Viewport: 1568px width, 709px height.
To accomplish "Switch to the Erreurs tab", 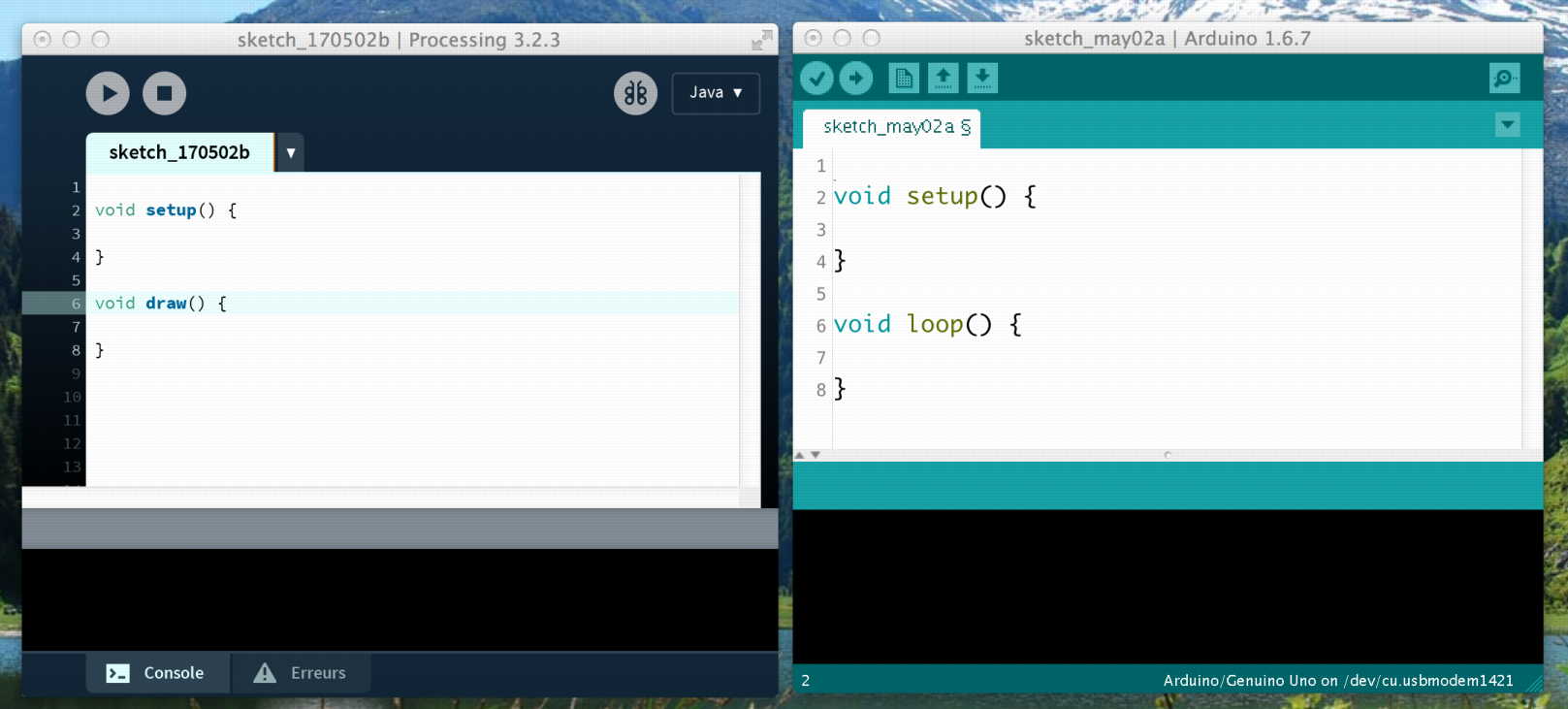I will point(301,673).
